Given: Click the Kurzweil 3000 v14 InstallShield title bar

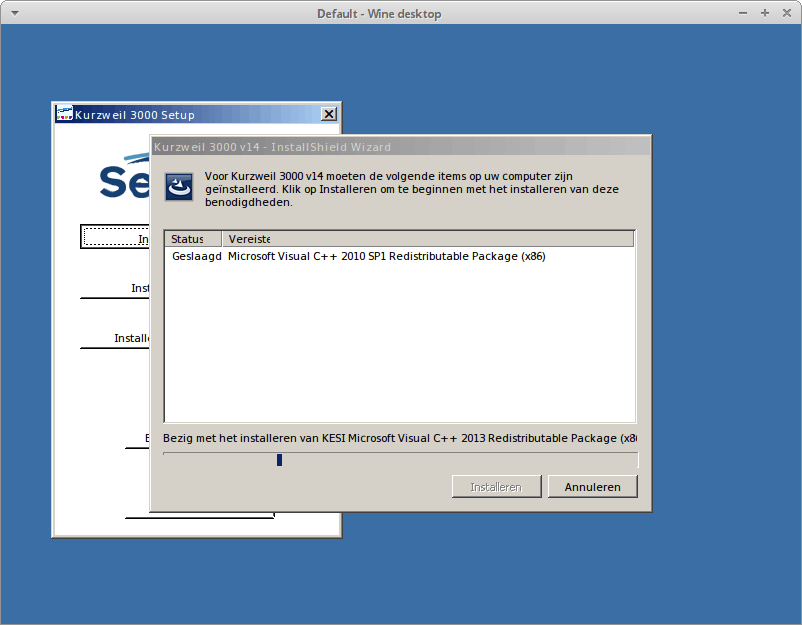Looking at the screenshot, I should click(401, 147).
